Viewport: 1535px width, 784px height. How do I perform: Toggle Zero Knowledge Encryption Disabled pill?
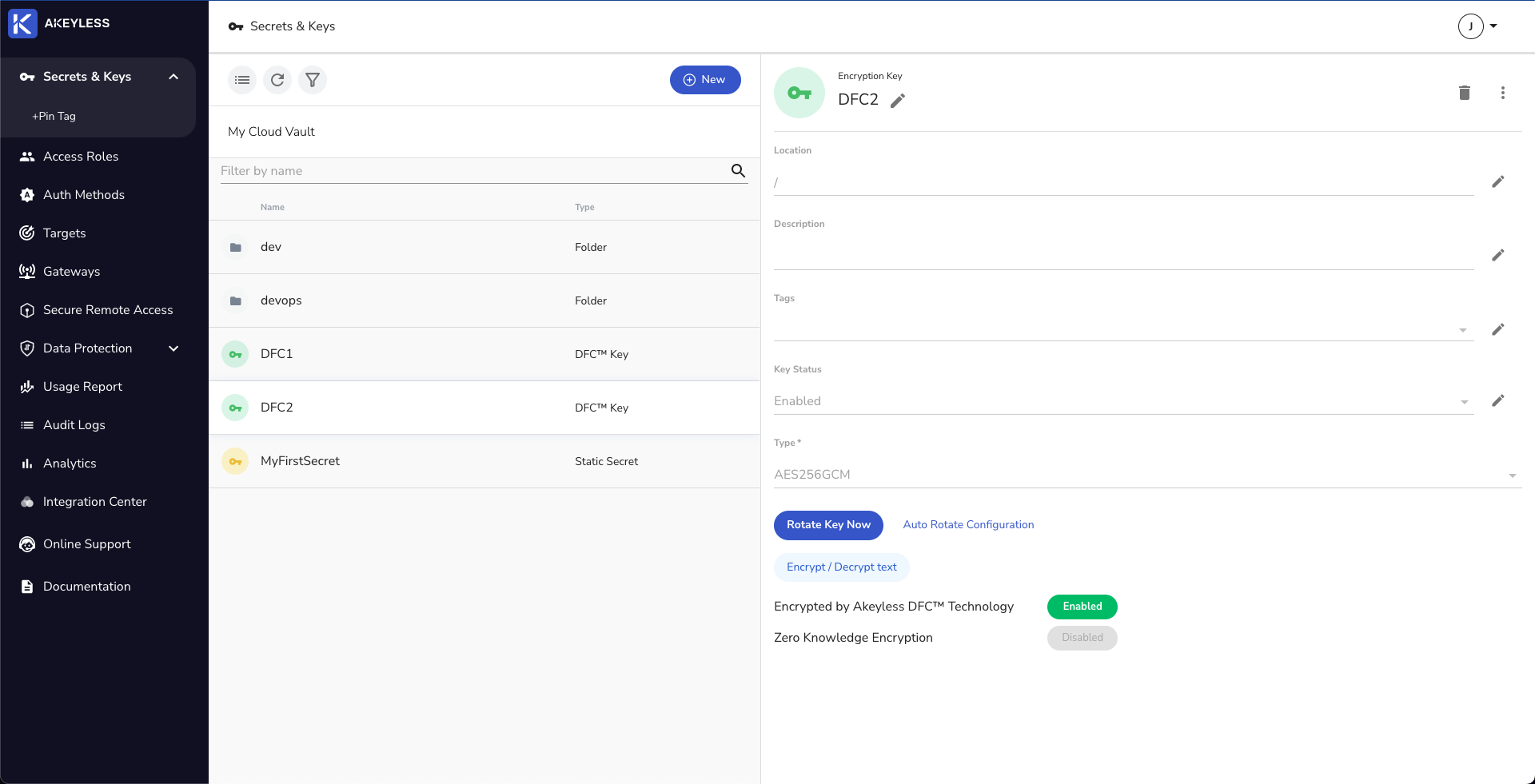click(x=1082, y=638)
